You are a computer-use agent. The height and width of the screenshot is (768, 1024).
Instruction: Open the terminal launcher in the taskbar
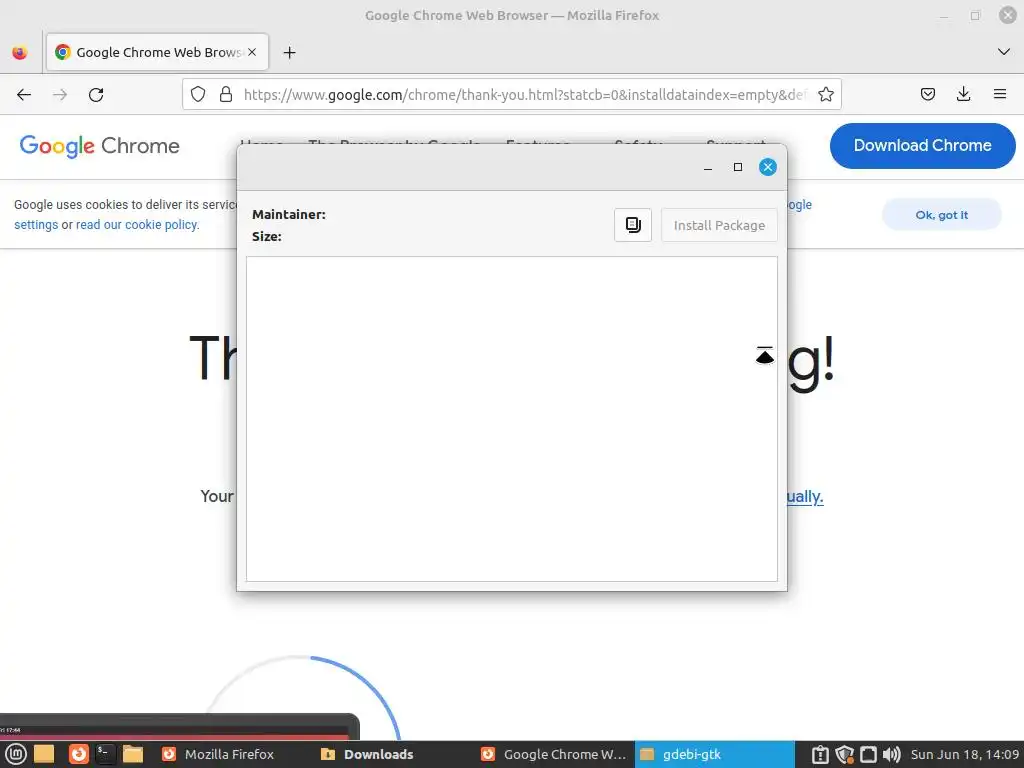[x=104, y=754]
